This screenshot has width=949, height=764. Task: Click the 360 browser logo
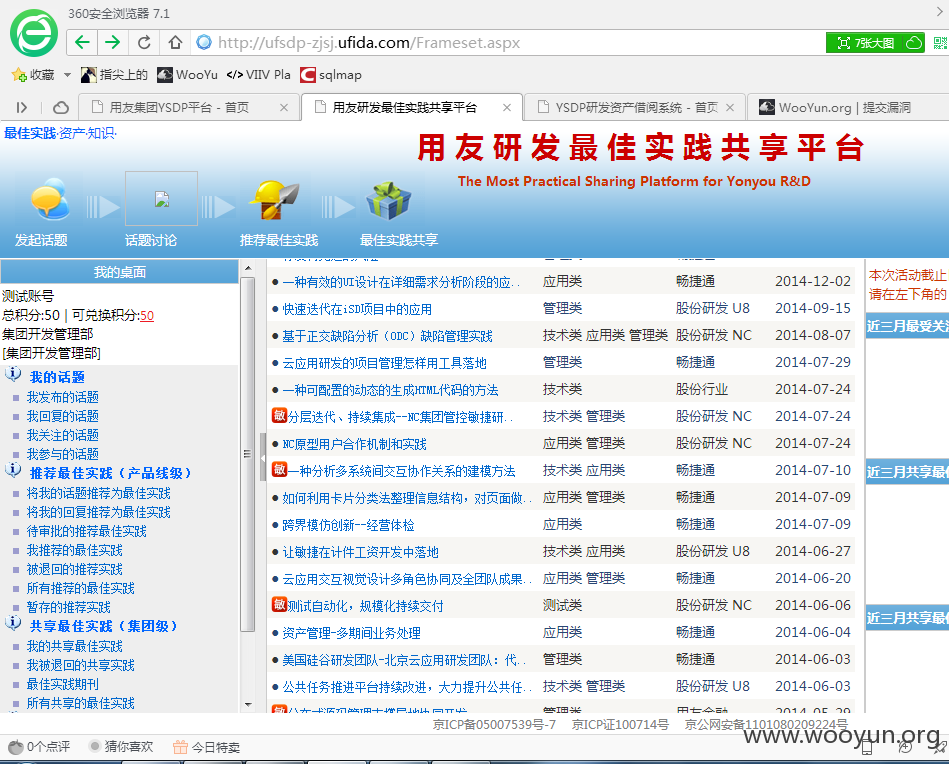[x=34, y=34]
